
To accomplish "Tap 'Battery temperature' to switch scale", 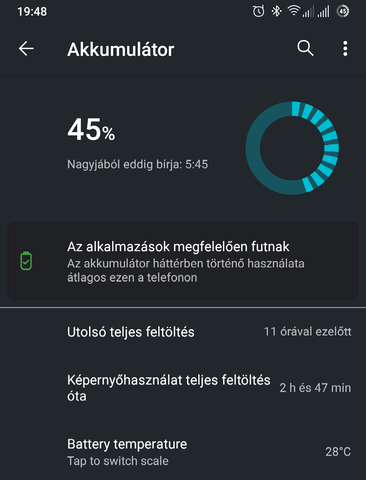I will [x=183, y=452].
